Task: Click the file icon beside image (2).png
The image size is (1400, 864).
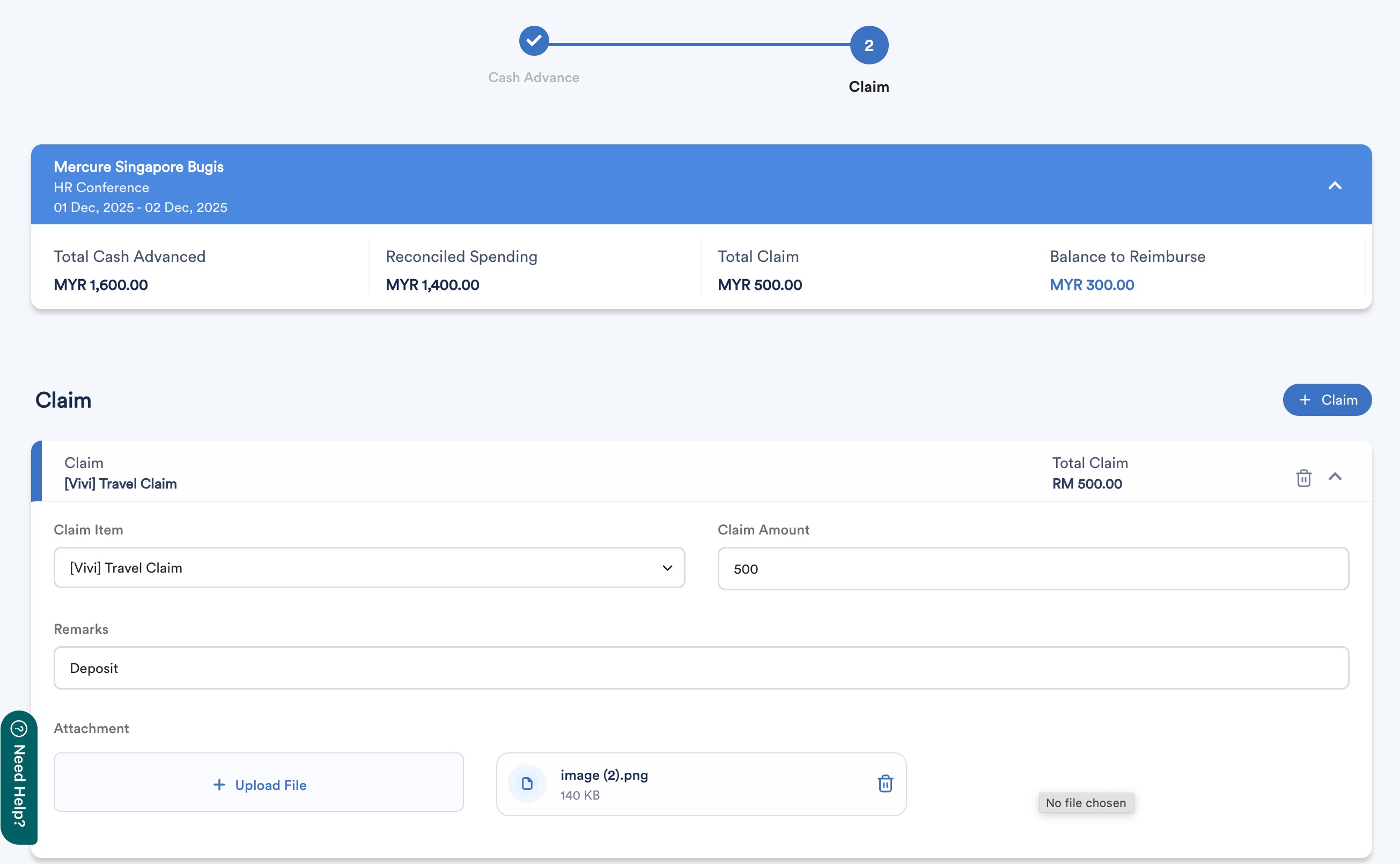Action: (527, 784)
